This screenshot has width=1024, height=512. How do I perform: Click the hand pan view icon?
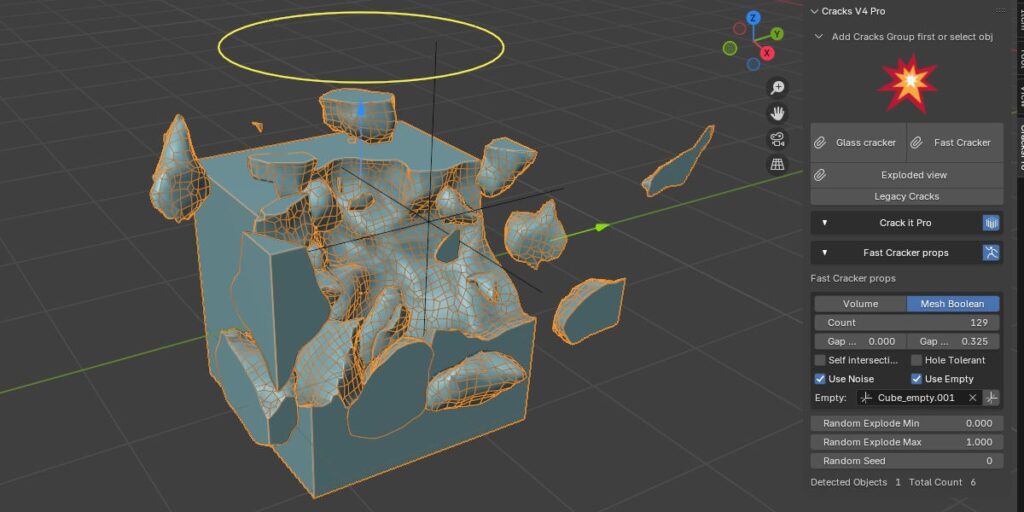777,113
